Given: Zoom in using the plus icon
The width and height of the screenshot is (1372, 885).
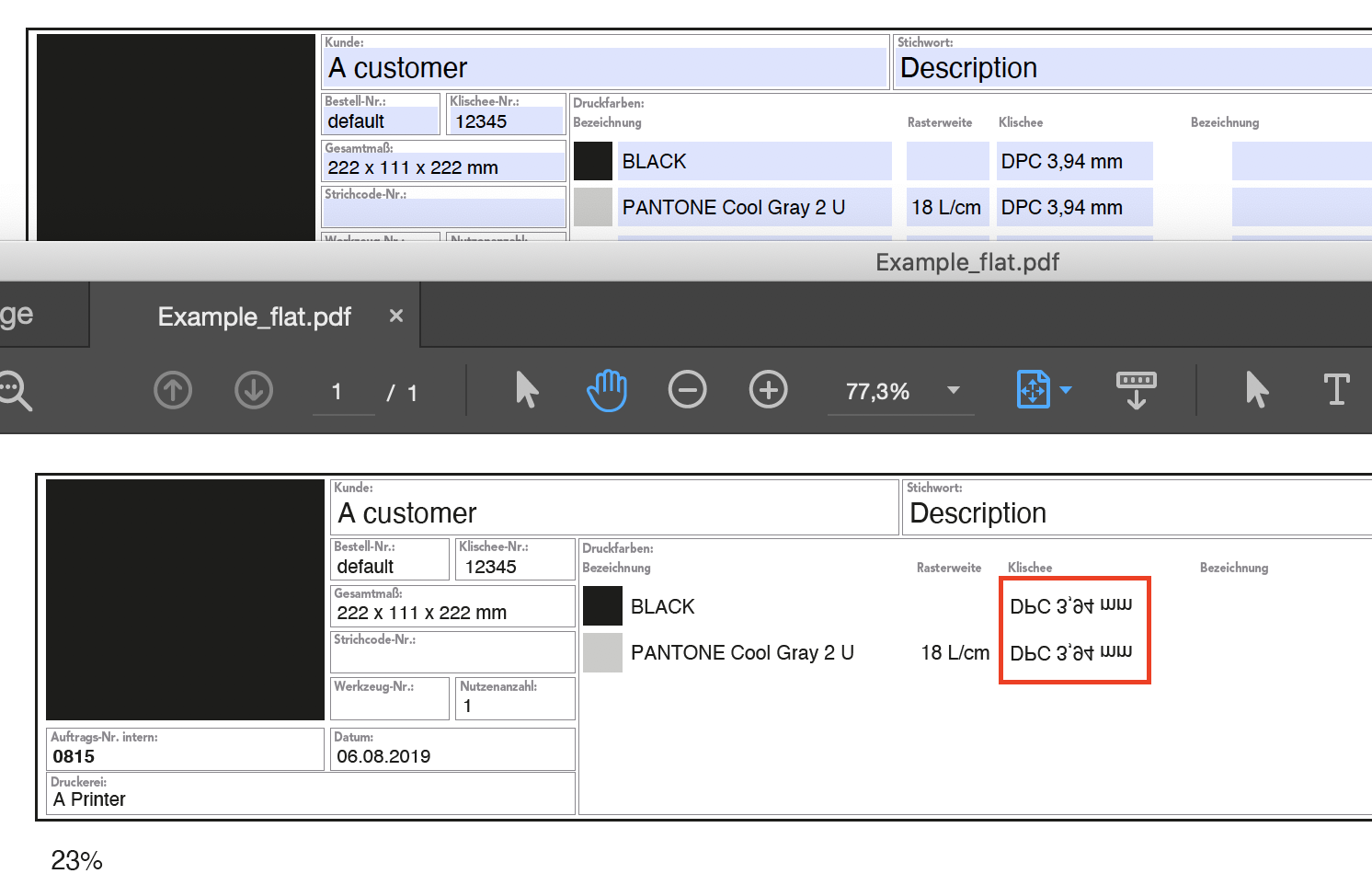Looking at the screenshot, I should point(768,390).
